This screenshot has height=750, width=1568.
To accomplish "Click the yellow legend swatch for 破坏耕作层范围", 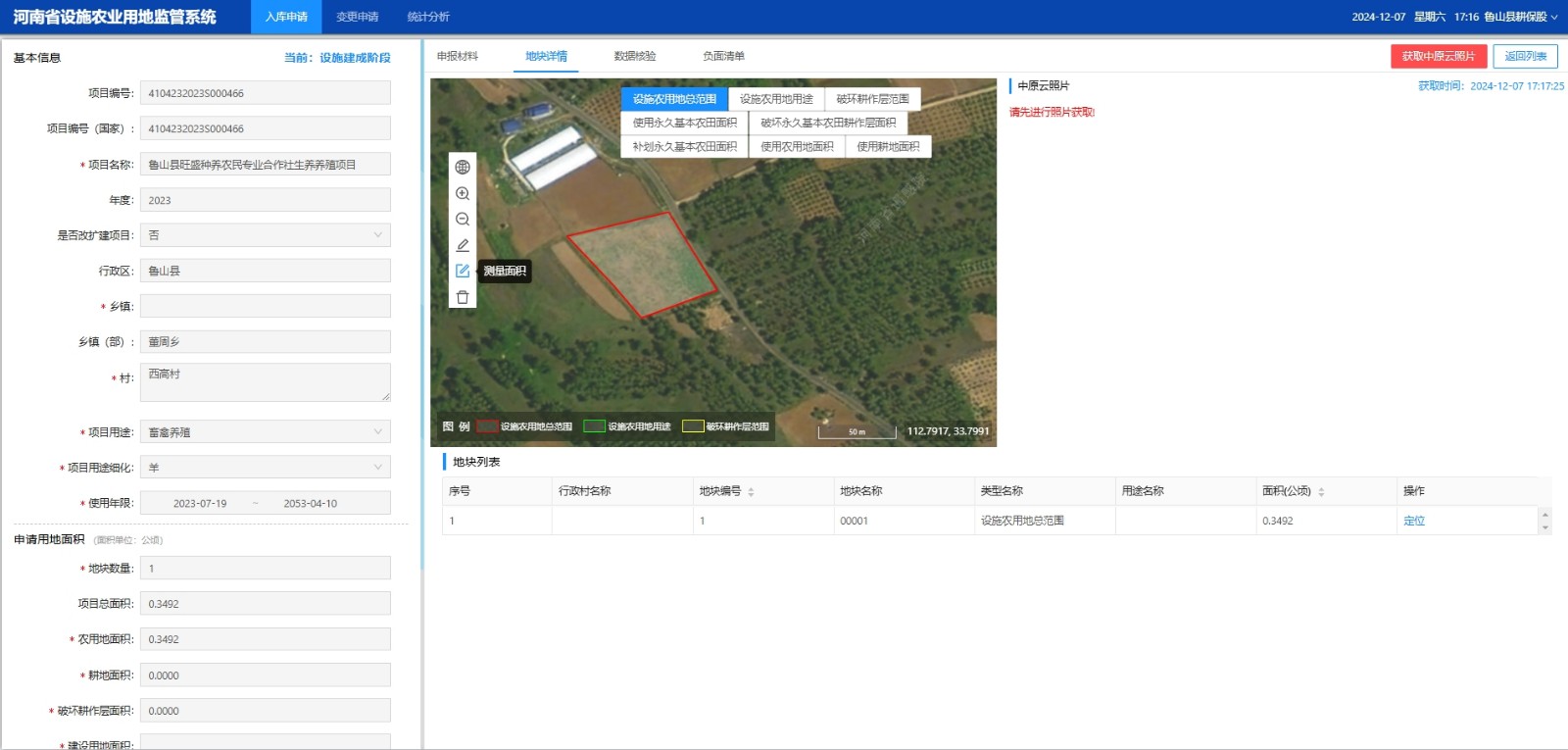I will tap(693, 426).
